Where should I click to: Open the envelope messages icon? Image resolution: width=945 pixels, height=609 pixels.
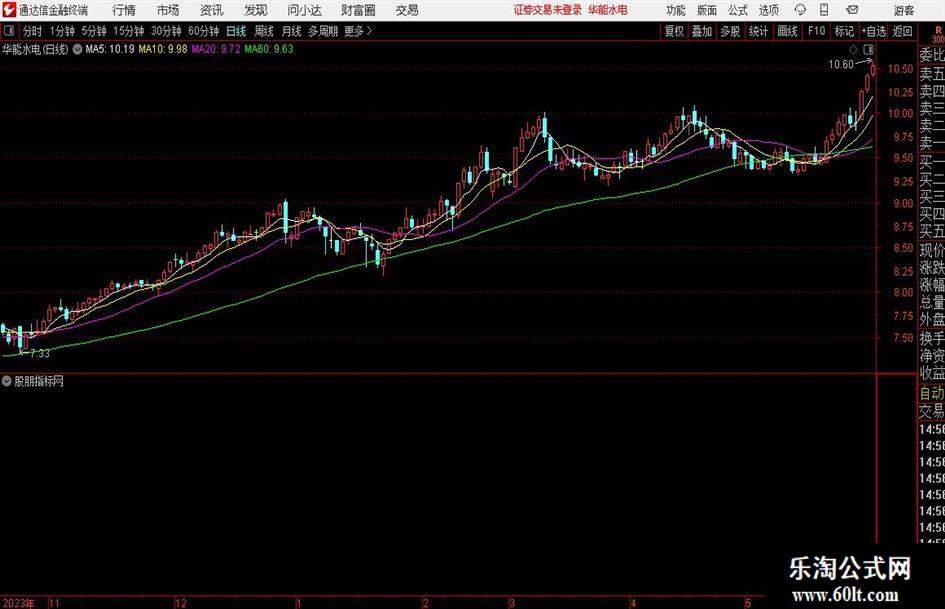pyautogui.click(x=852, y=10)
